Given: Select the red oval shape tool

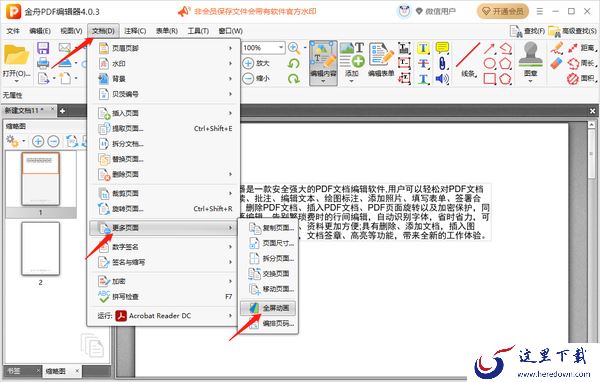Looking at the screenshot, I should (490, 64).
